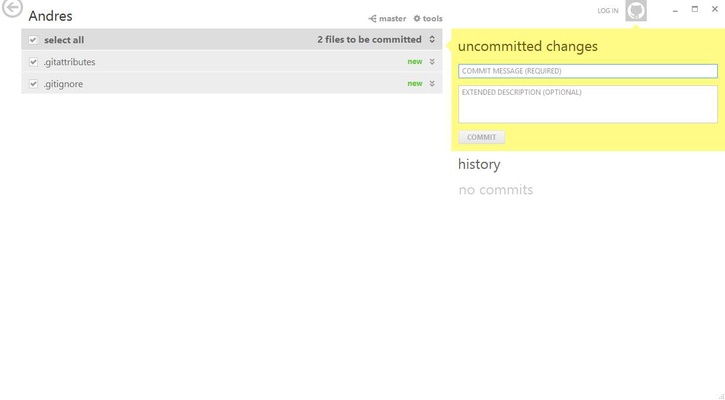Click the LOG IN link
This screenshot has width=725, height=400.
coord(608,11)
